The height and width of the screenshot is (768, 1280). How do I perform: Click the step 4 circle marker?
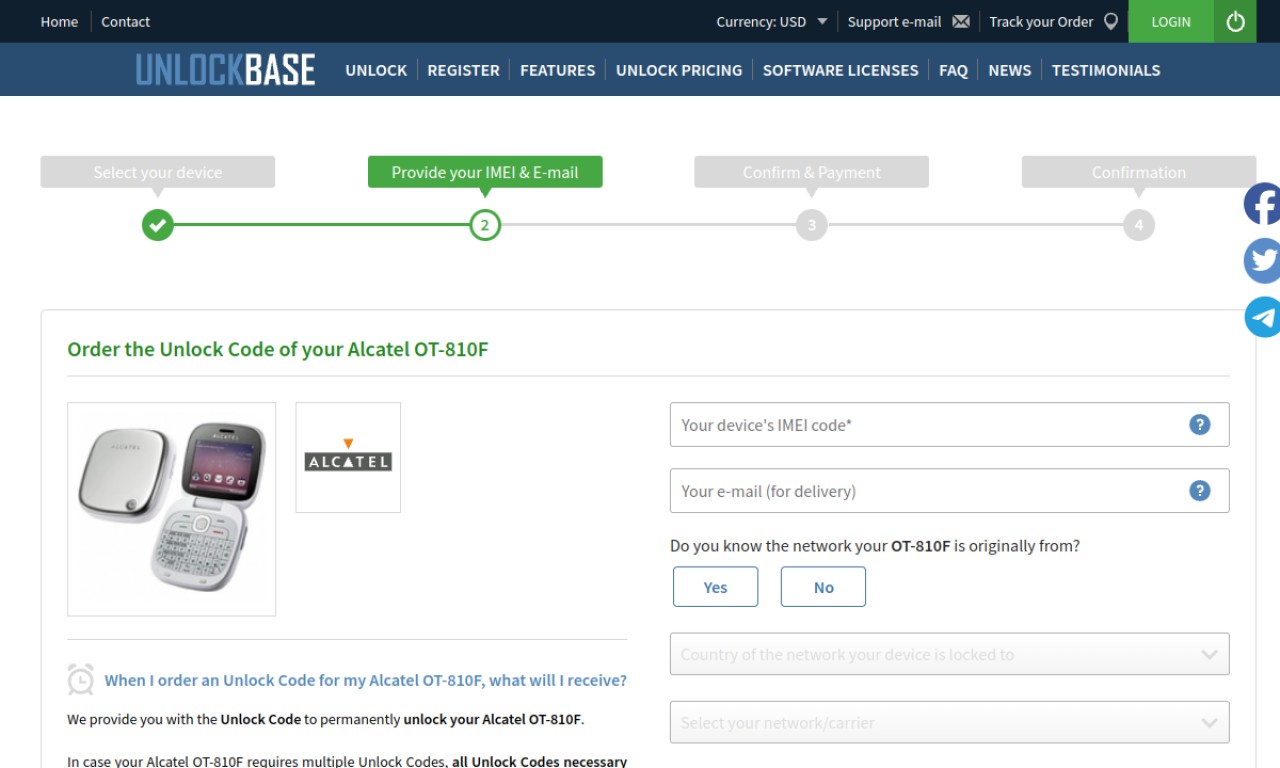(1139, 225)
